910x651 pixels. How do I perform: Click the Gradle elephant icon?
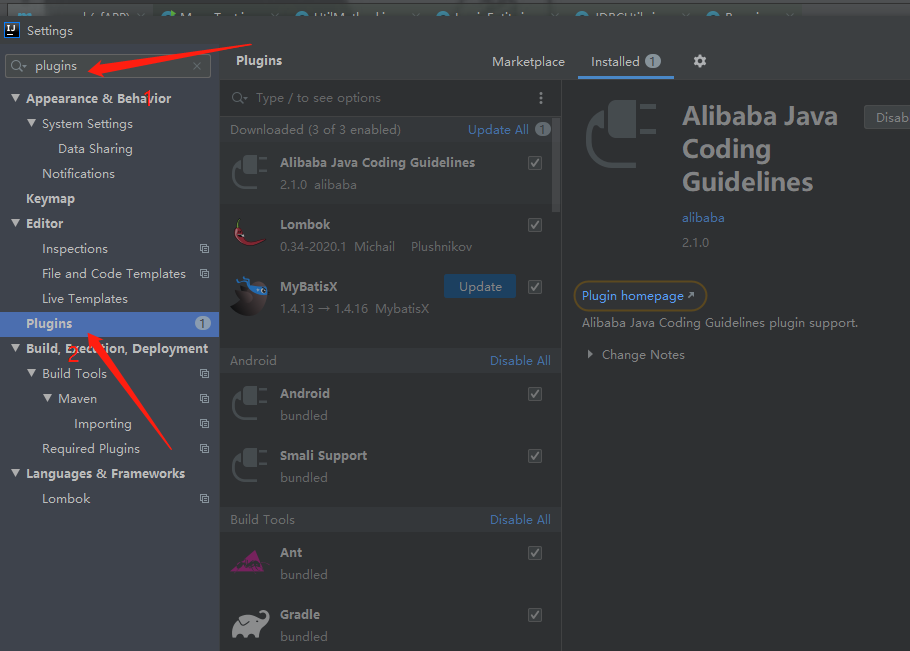coord(251,624)
